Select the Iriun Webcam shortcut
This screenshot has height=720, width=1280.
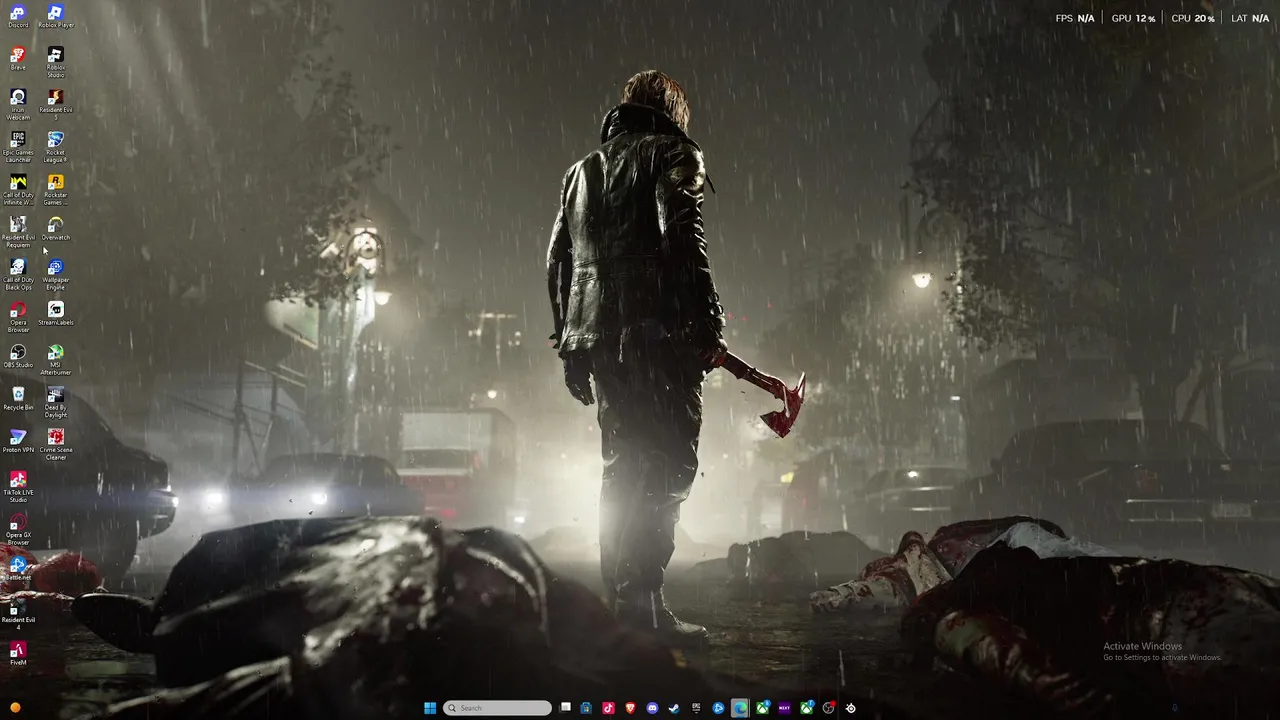pyautogui.click(x=18, y=104)
